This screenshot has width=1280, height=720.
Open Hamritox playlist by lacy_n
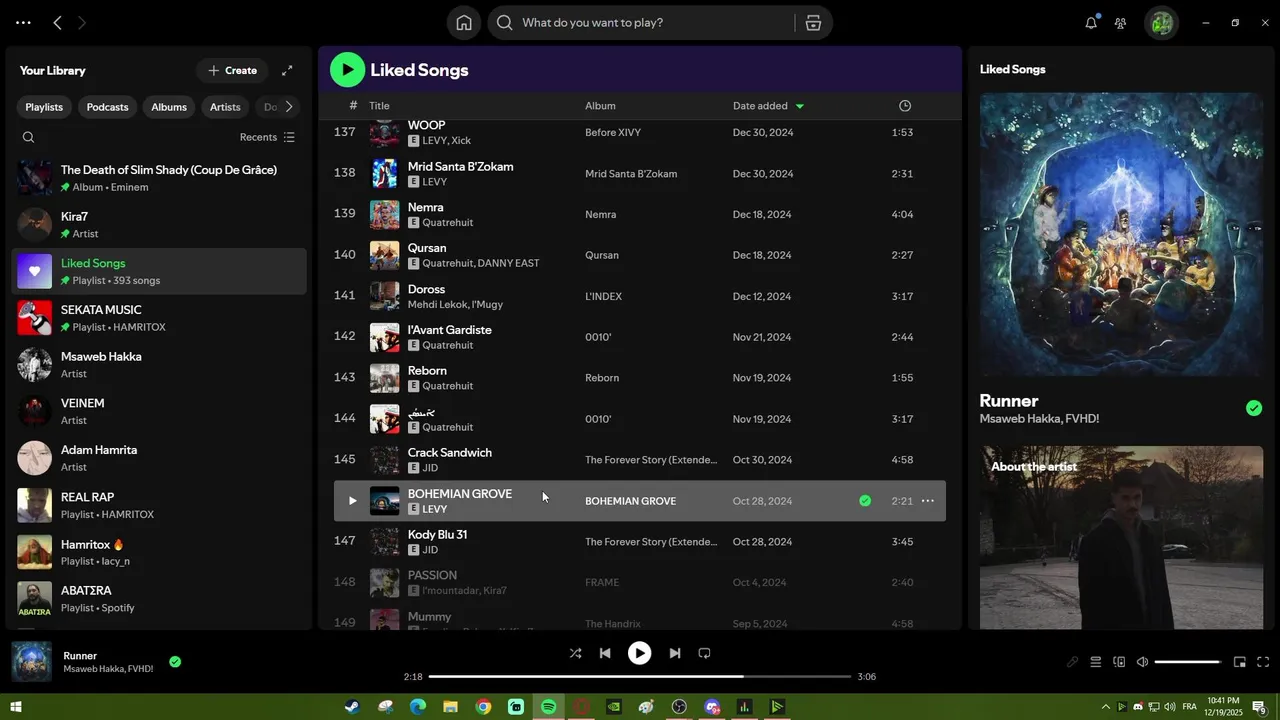(160, 552)
